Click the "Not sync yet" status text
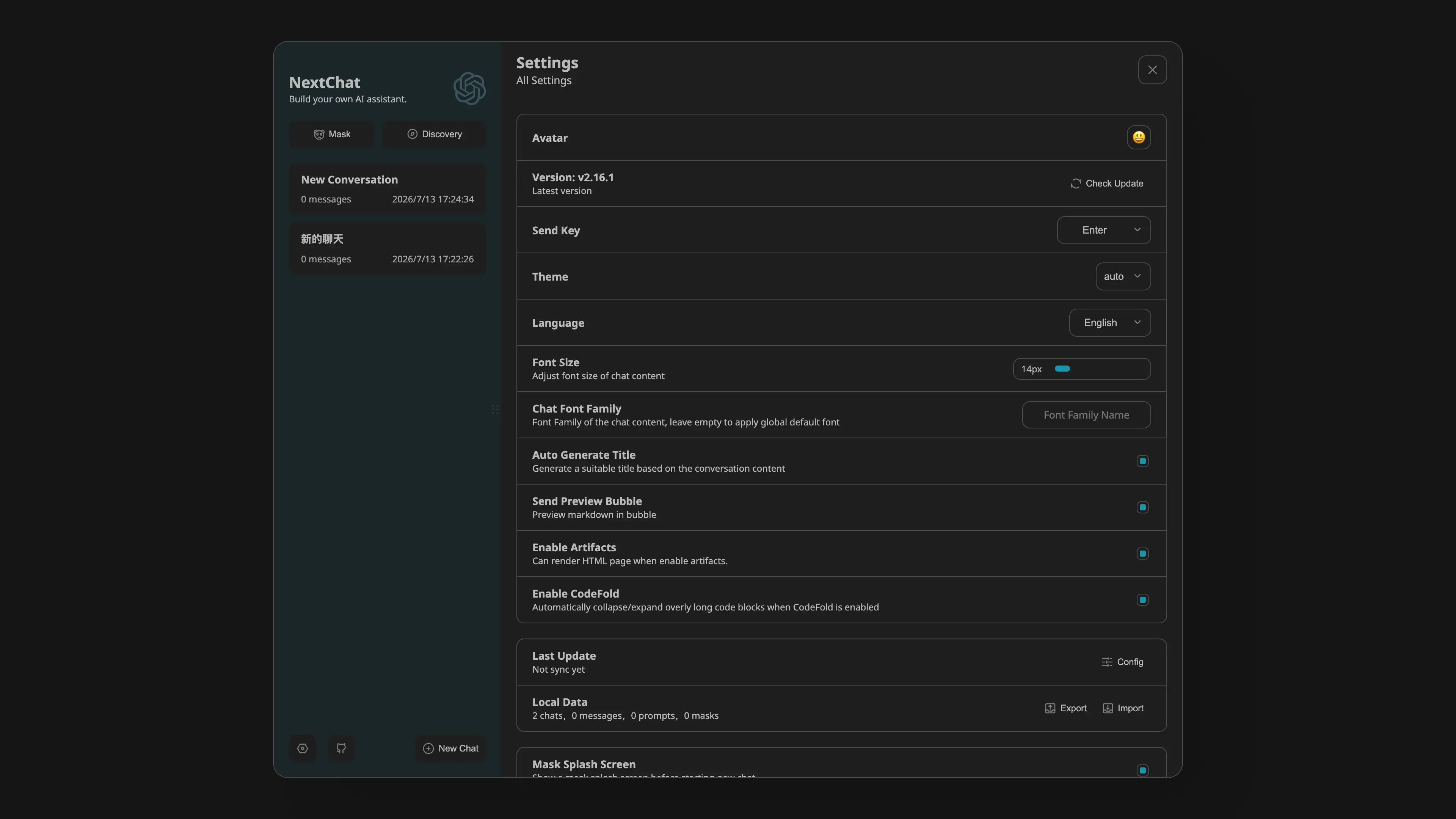The height and width of the screenshot is (819, 1456). point(558,670)
